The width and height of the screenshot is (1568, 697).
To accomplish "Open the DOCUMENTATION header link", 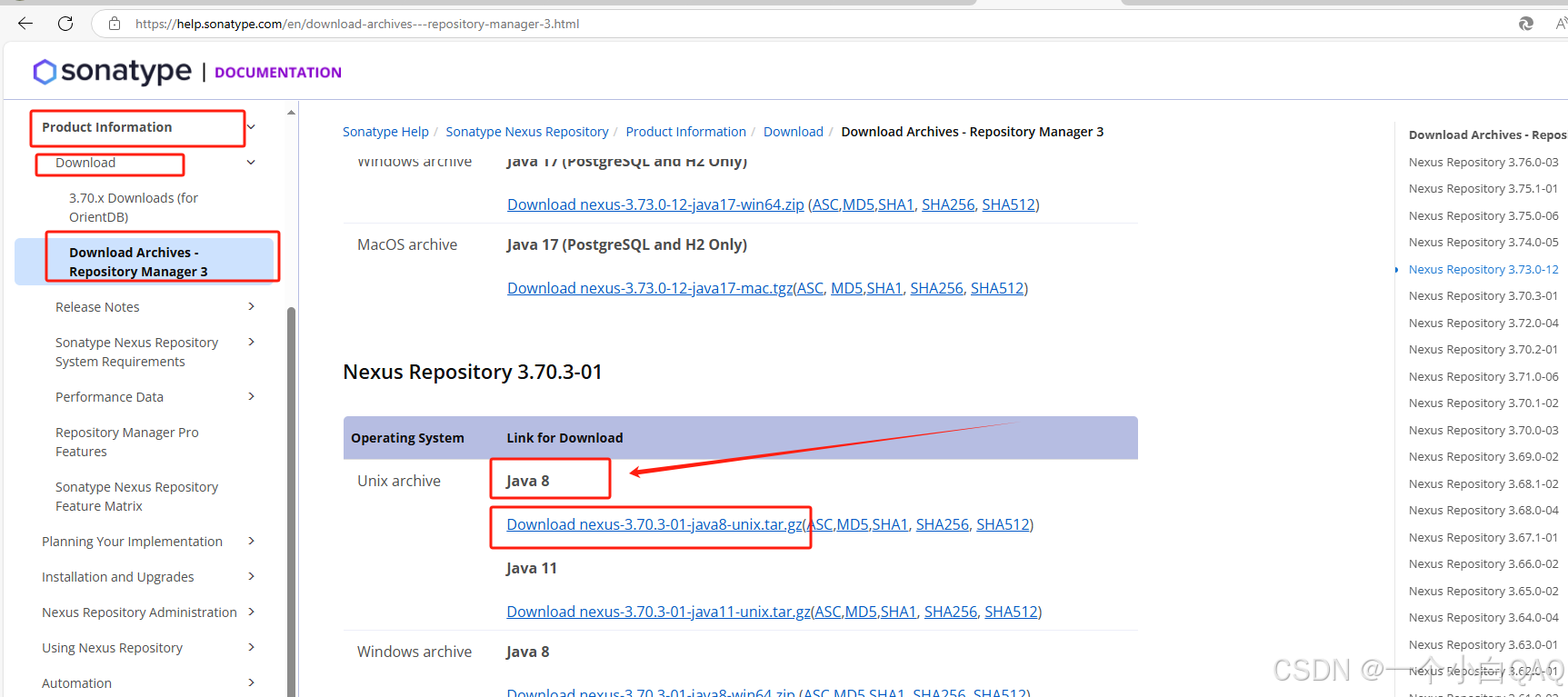I will tap(278, 73).
